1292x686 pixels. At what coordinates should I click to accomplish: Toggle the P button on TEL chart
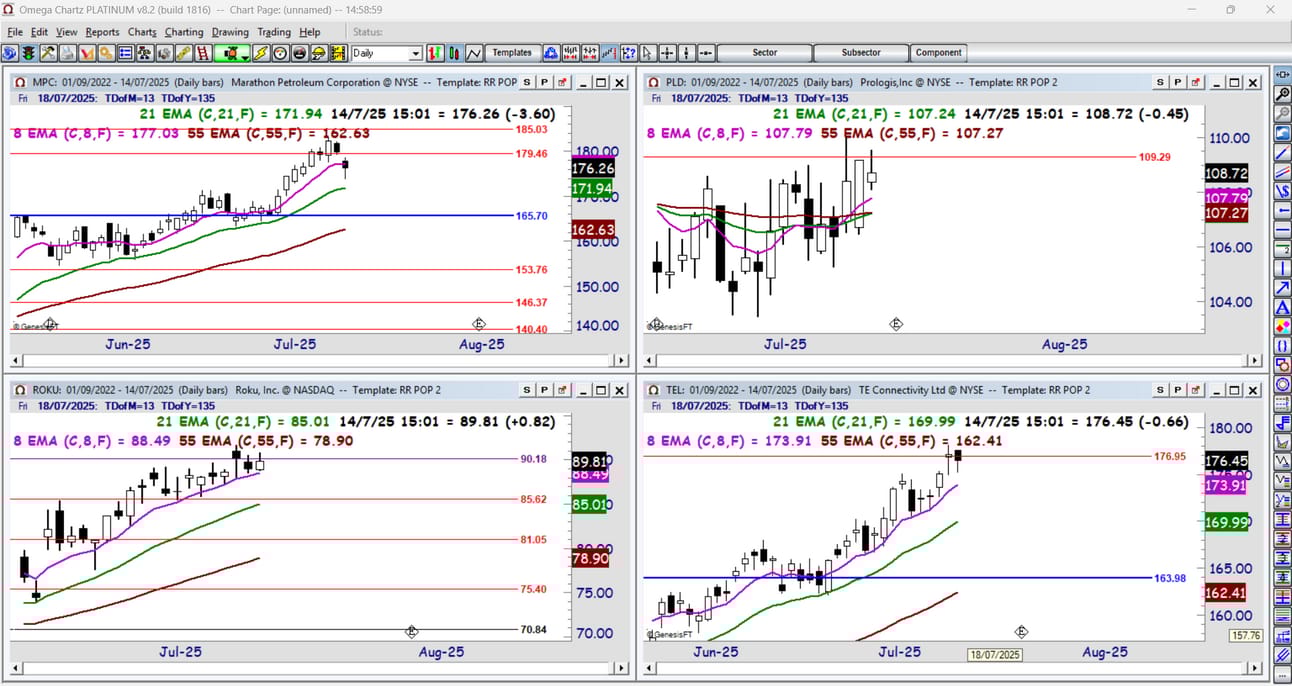tap(1177, 390)
